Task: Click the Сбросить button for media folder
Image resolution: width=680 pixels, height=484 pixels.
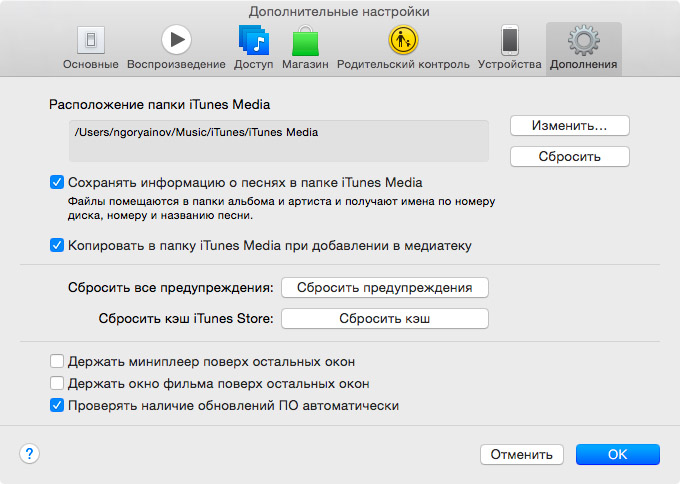Action: (569, 157)
